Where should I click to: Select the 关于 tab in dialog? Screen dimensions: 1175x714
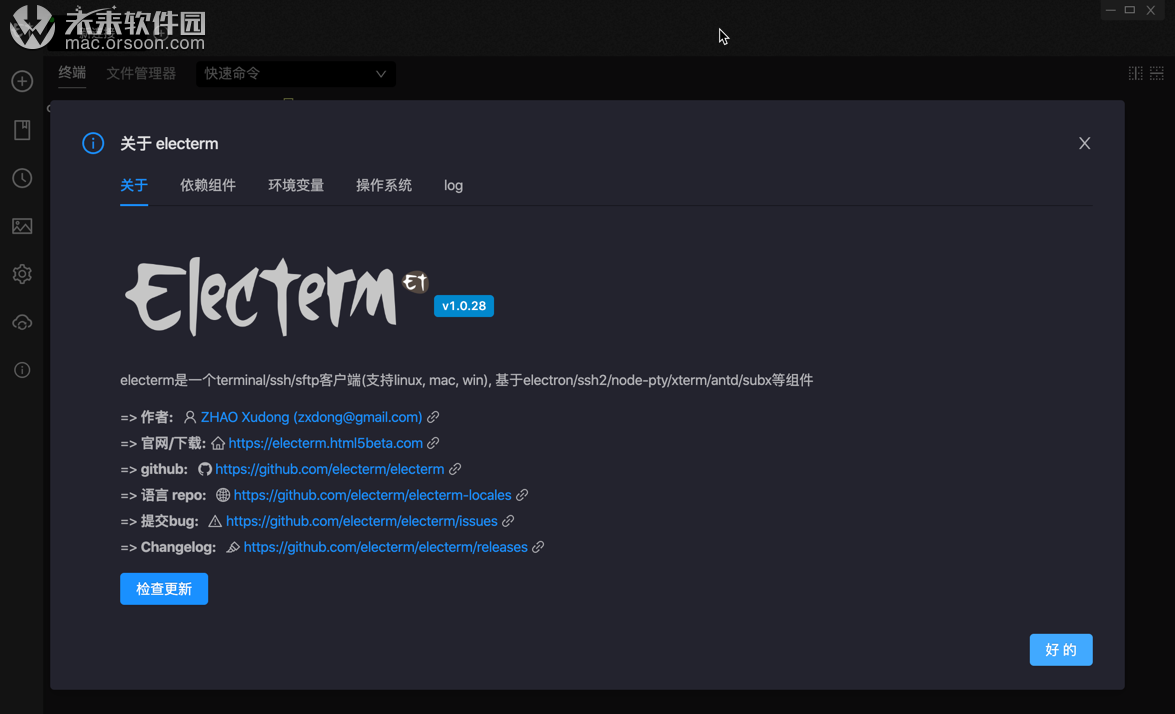pyautogui.click(x=134, y=185)
